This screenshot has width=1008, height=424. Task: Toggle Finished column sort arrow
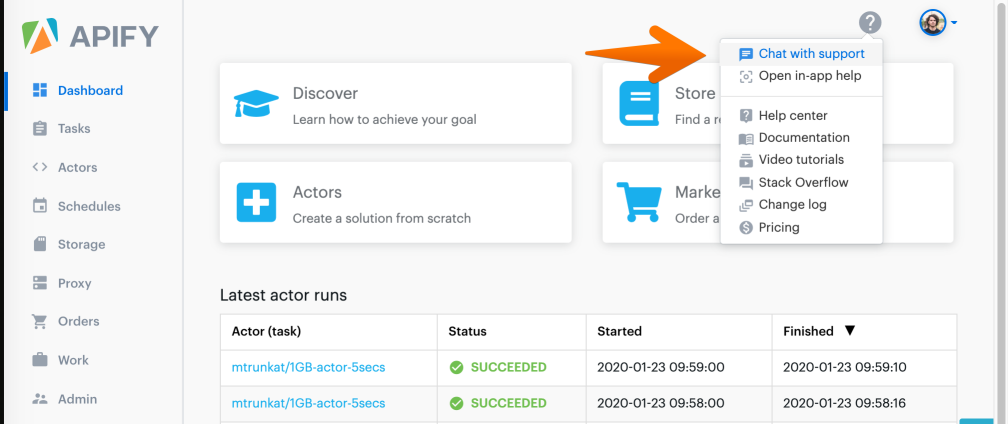[x=850, y=331]
